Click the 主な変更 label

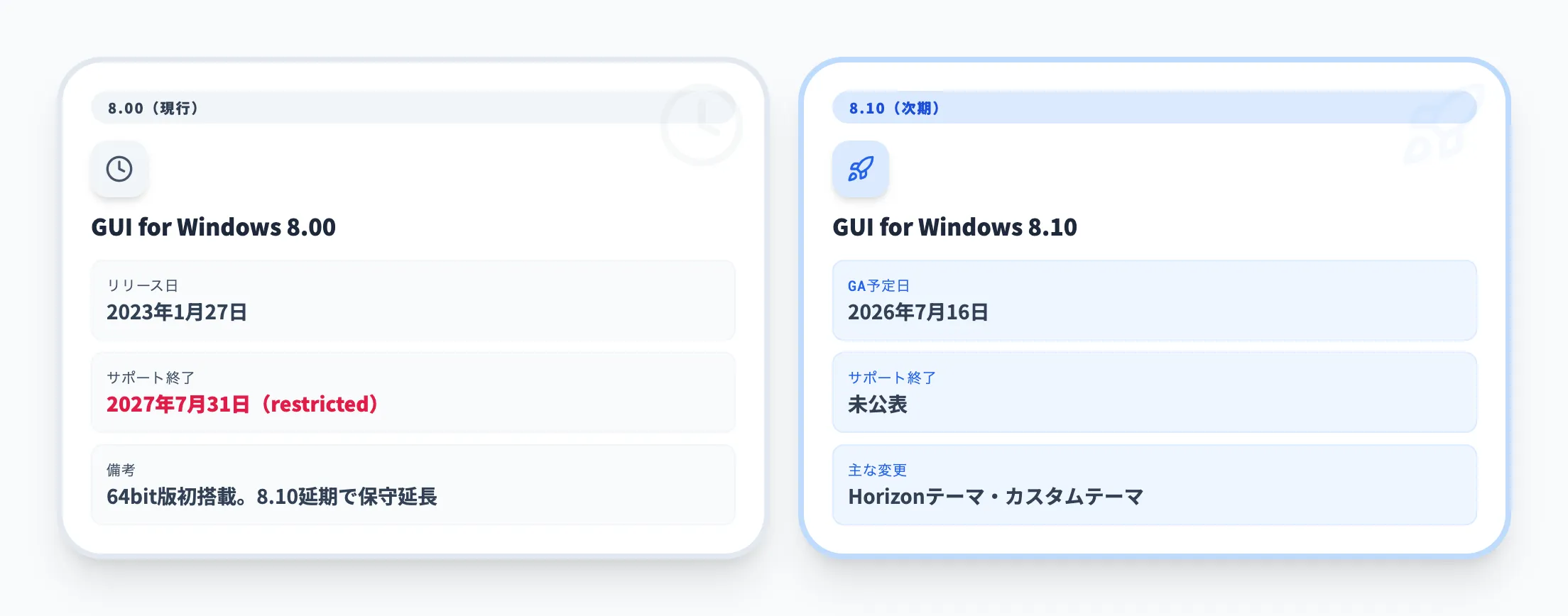tap(877, 470)
